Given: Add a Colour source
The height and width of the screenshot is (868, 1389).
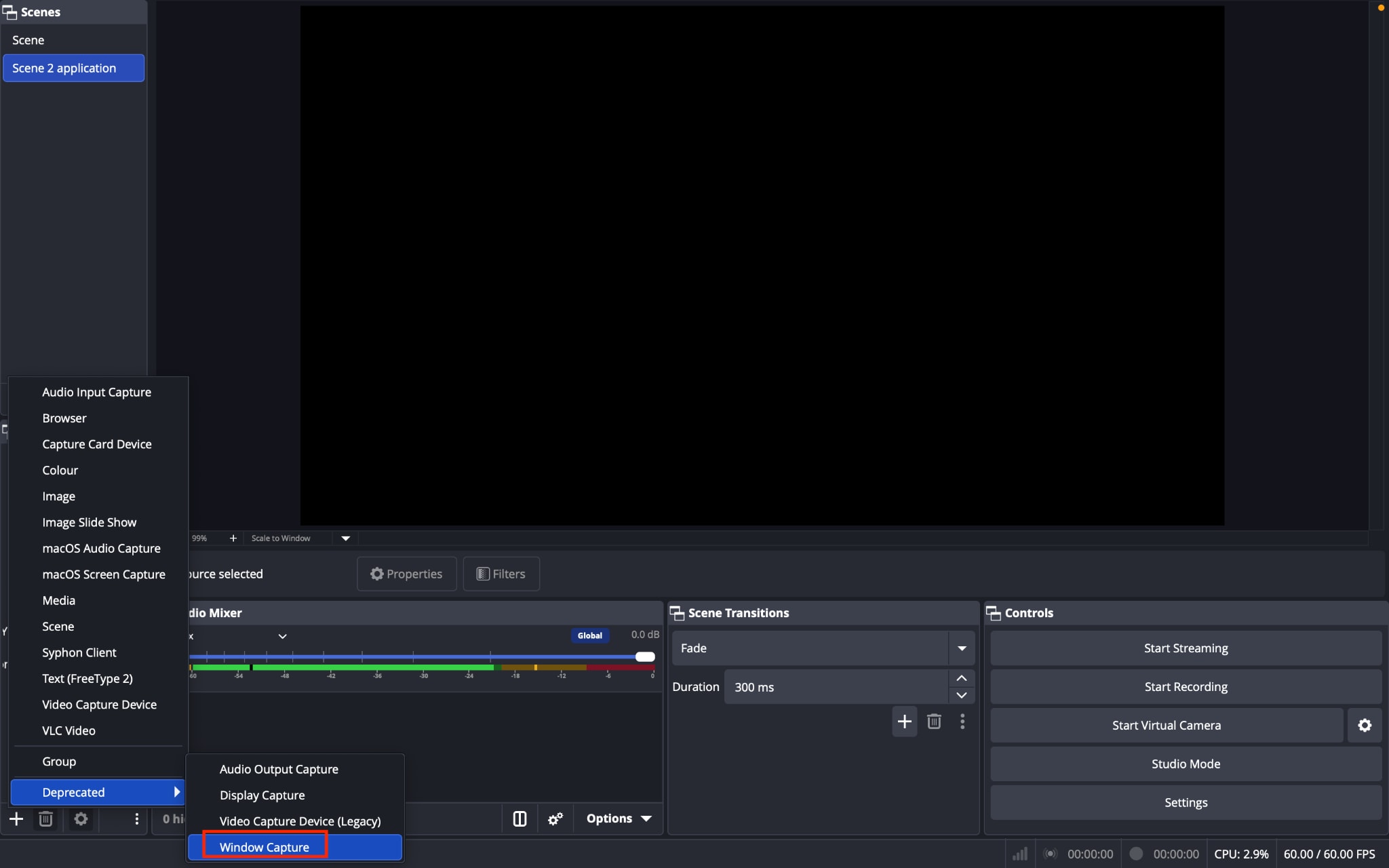Looking at the screenshot, I should click(98, 470).
